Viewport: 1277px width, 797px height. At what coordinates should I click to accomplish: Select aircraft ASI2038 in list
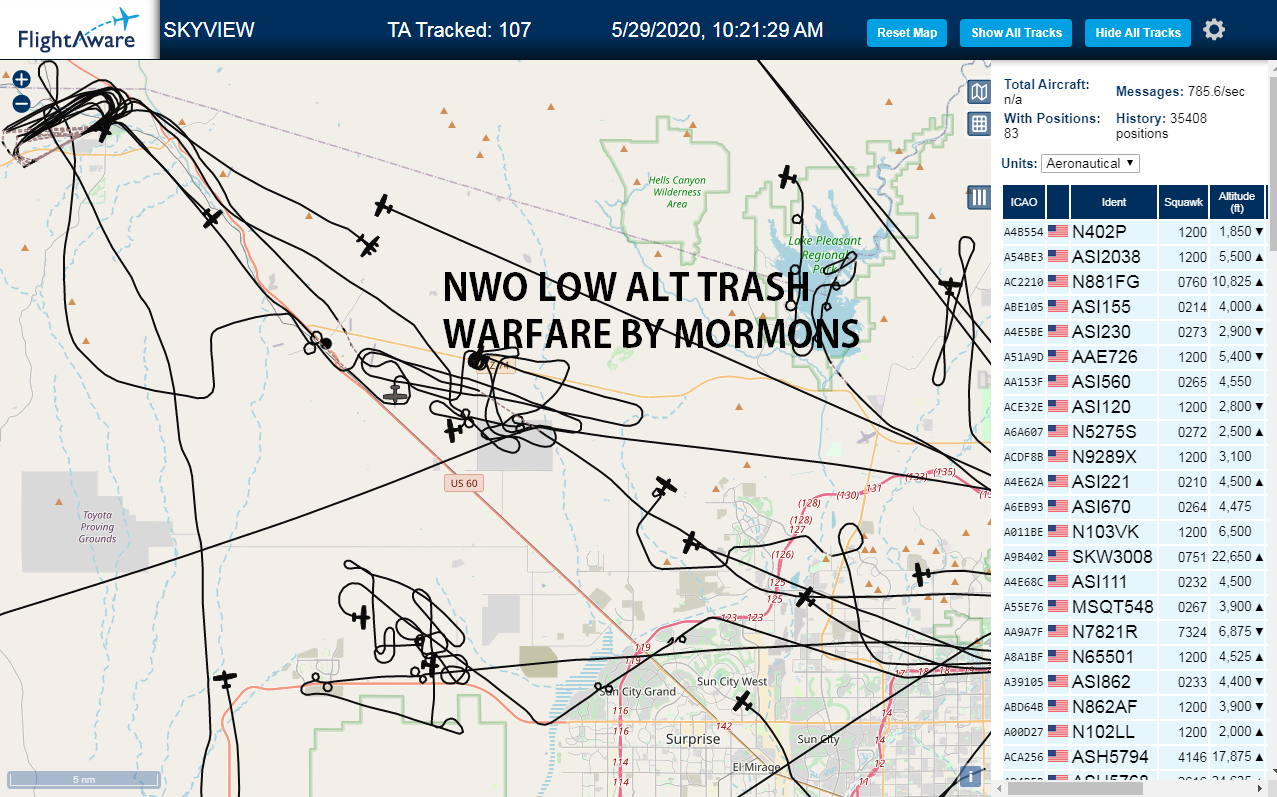(x=1134, y=257)
